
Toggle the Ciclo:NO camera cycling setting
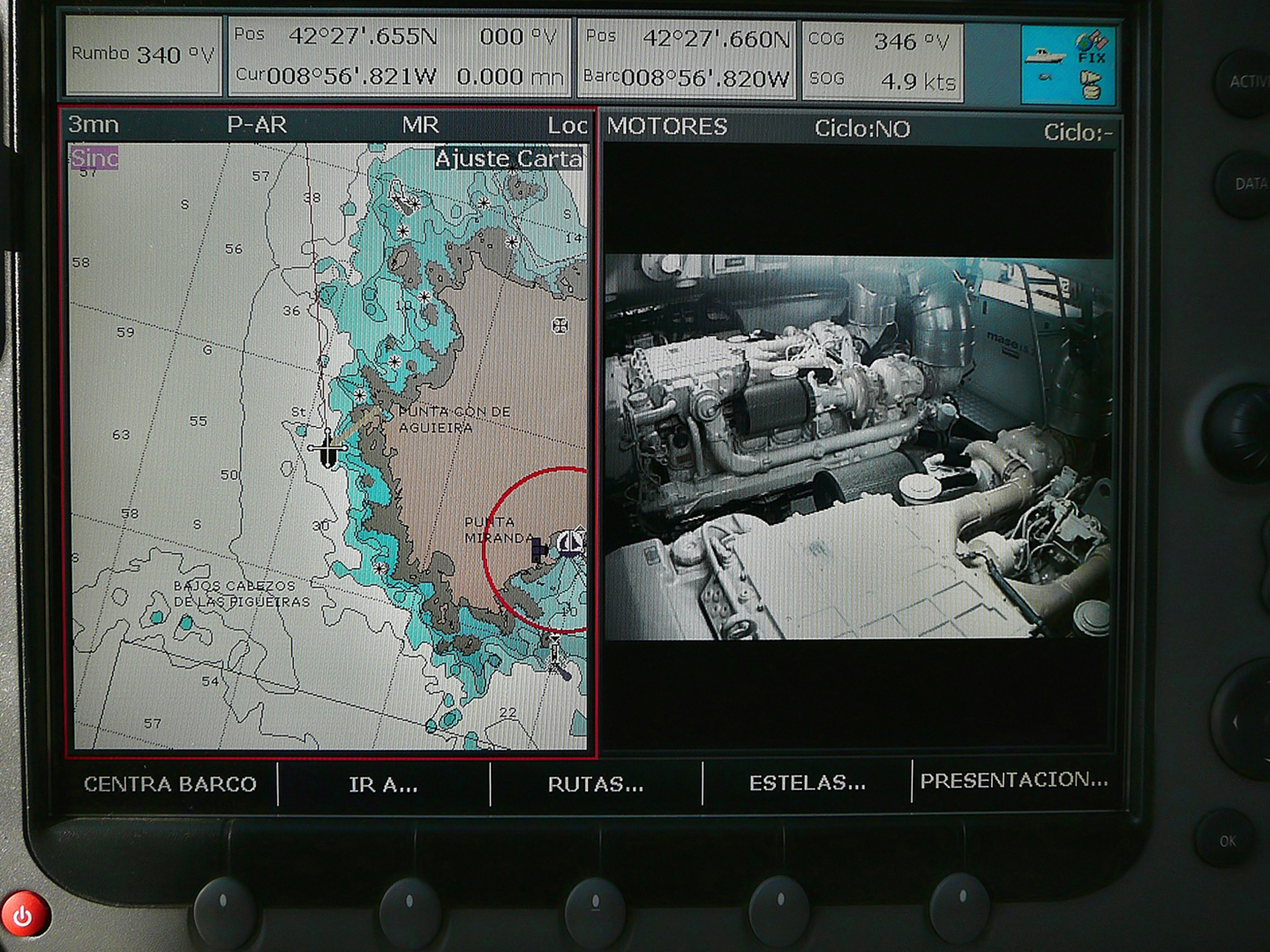pyautogui.click(x=861, y=130)
